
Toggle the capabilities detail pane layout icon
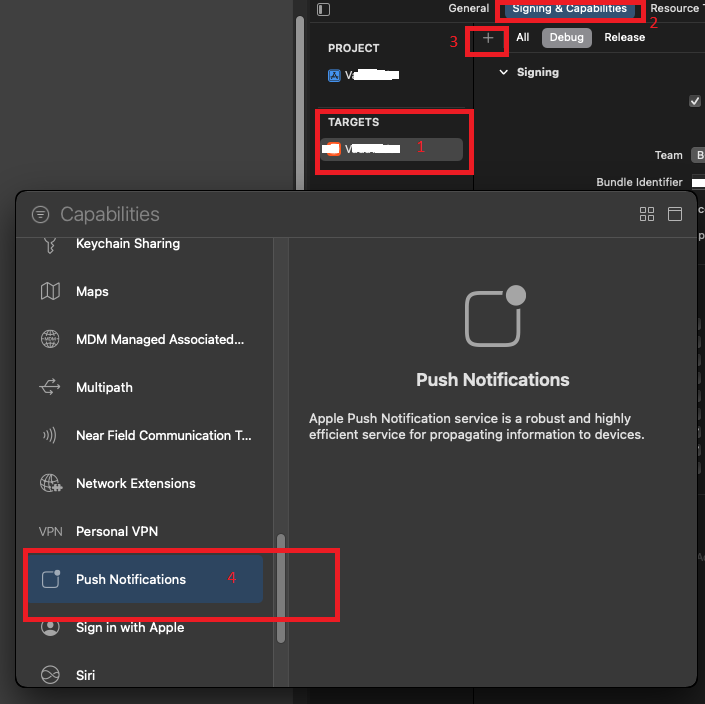[x=674, y=214]
